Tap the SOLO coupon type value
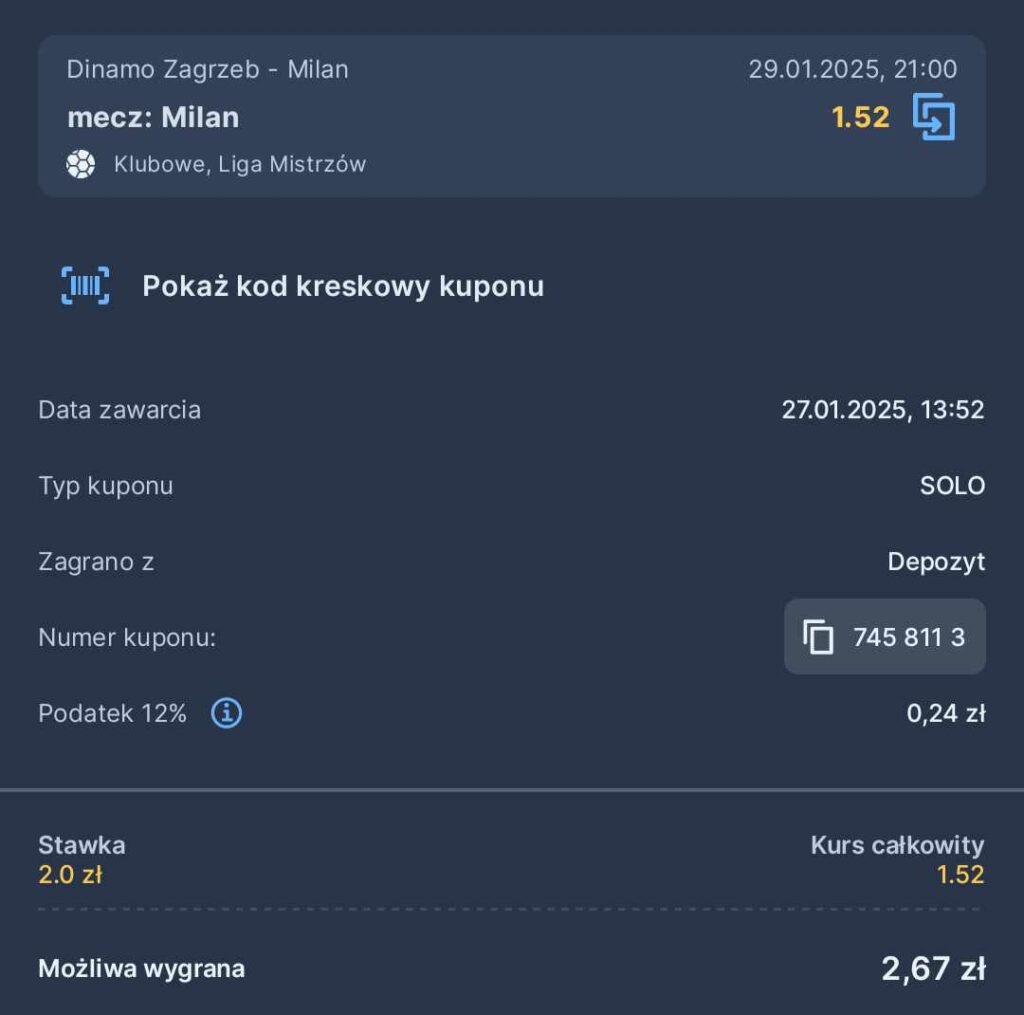 (x=952, y=486)
